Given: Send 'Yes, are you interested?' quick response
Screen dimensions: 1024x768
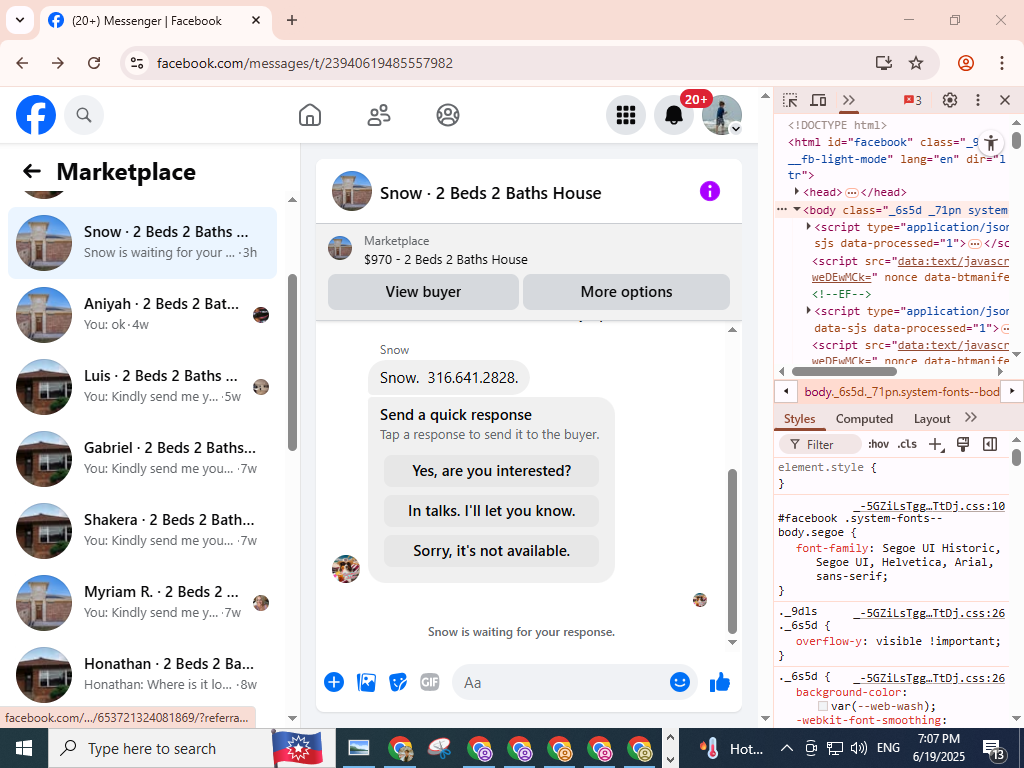Looking at the screenshot, I should pos(491,471).
